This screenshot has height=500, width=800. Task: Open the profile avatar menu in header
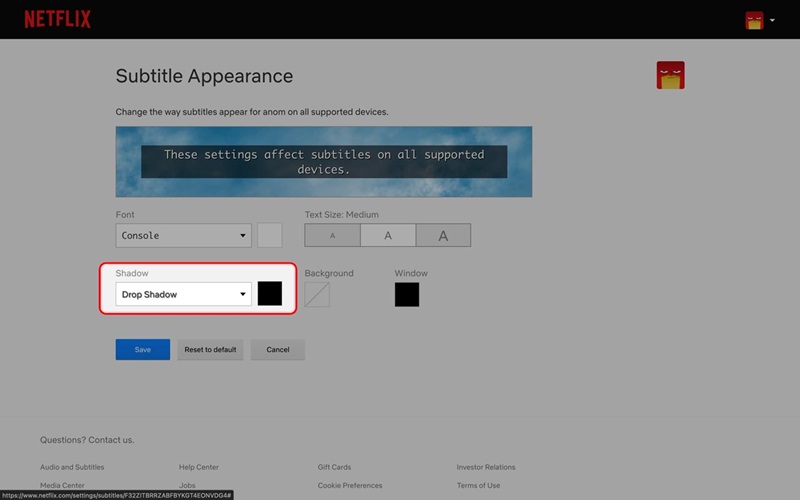(x=754, y=20)
